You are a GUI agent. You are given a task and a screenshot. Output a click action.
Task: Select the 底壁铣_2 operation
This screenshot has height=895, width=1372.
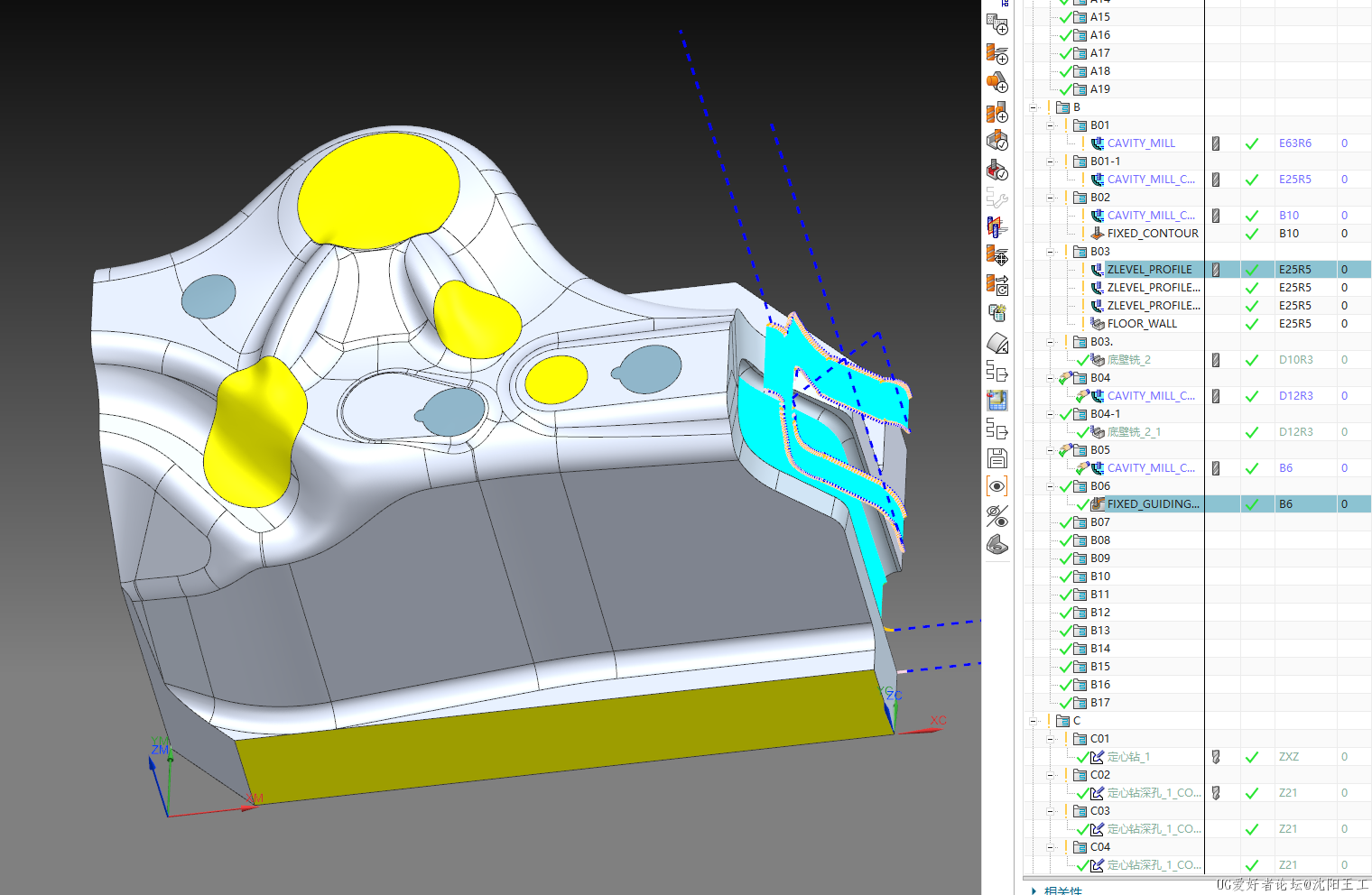[x=1129, y=360]
